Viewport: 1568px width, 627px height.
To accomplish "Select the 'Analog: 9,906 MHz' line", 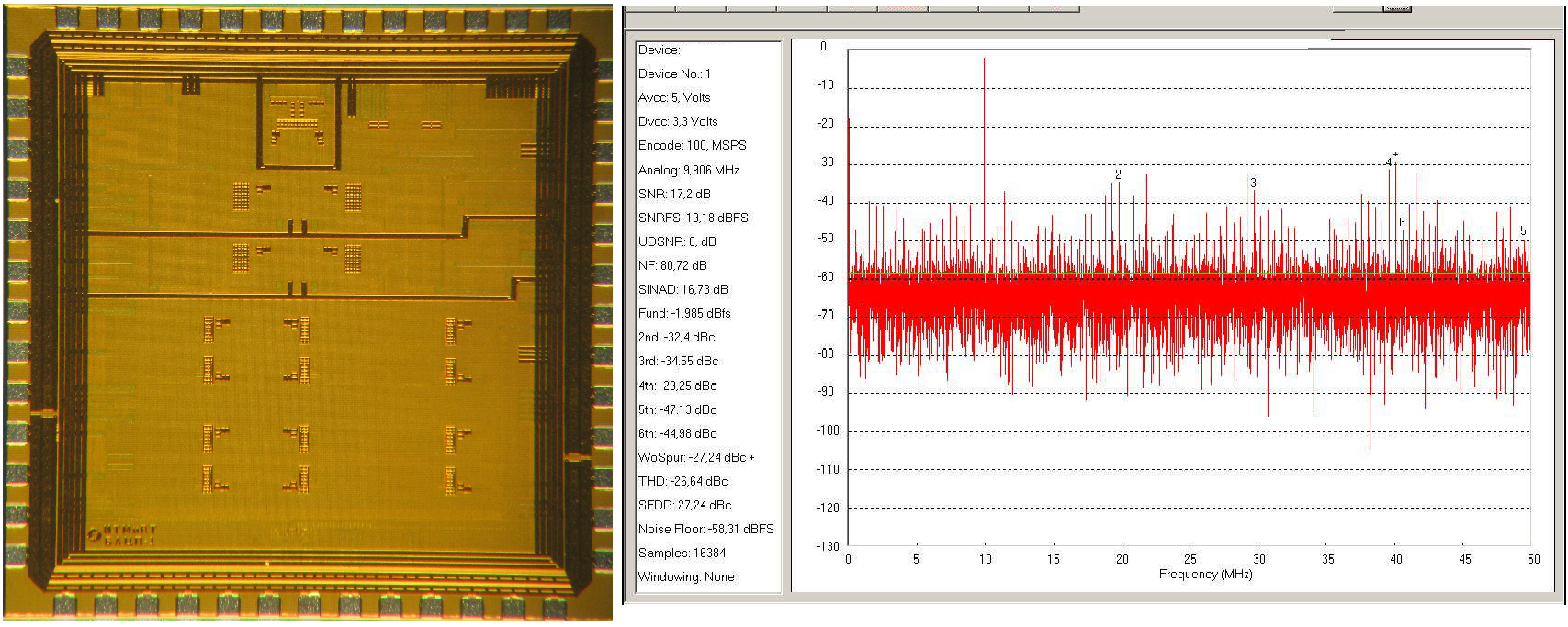I will point(689,170).
